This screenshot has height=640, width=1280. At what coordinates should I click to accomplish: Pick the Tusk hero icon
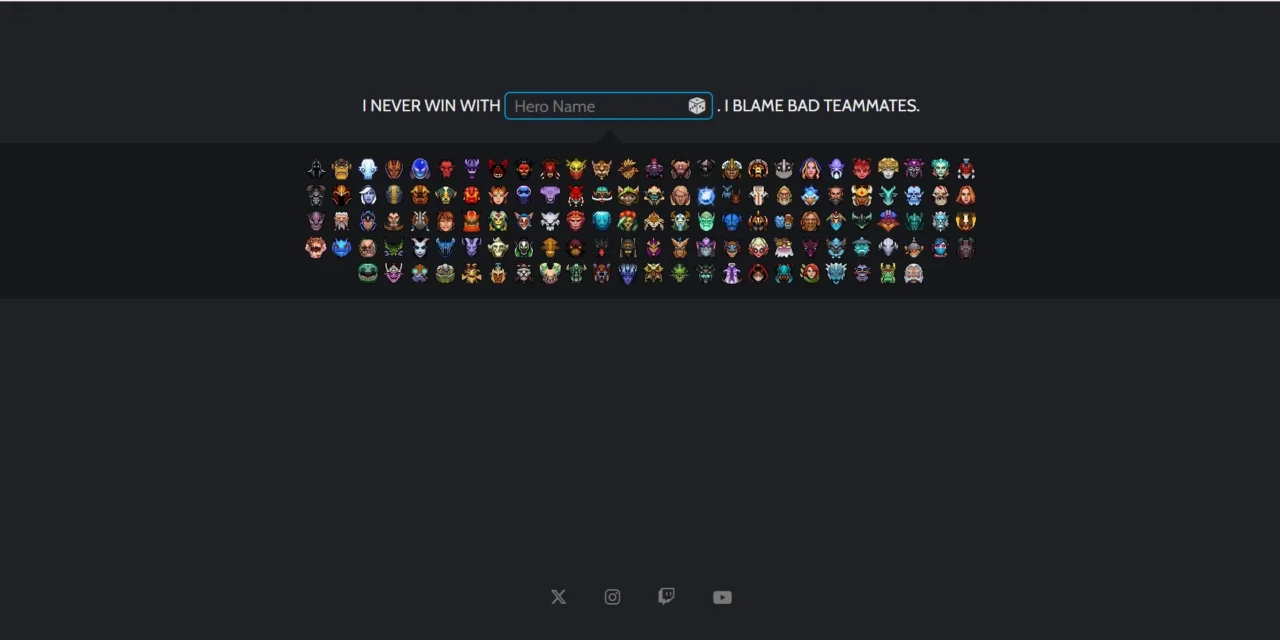[x=524, y=273]
